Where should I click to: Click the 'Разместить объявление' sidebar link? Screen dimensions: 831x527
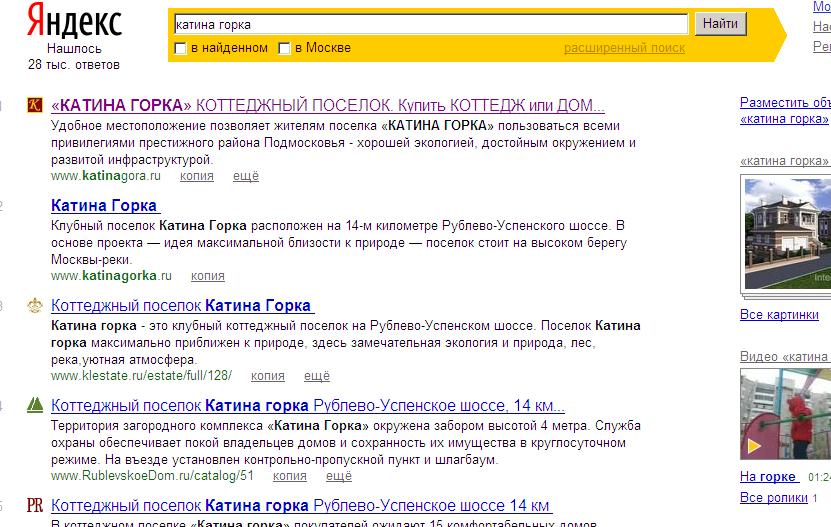[785, 102]
